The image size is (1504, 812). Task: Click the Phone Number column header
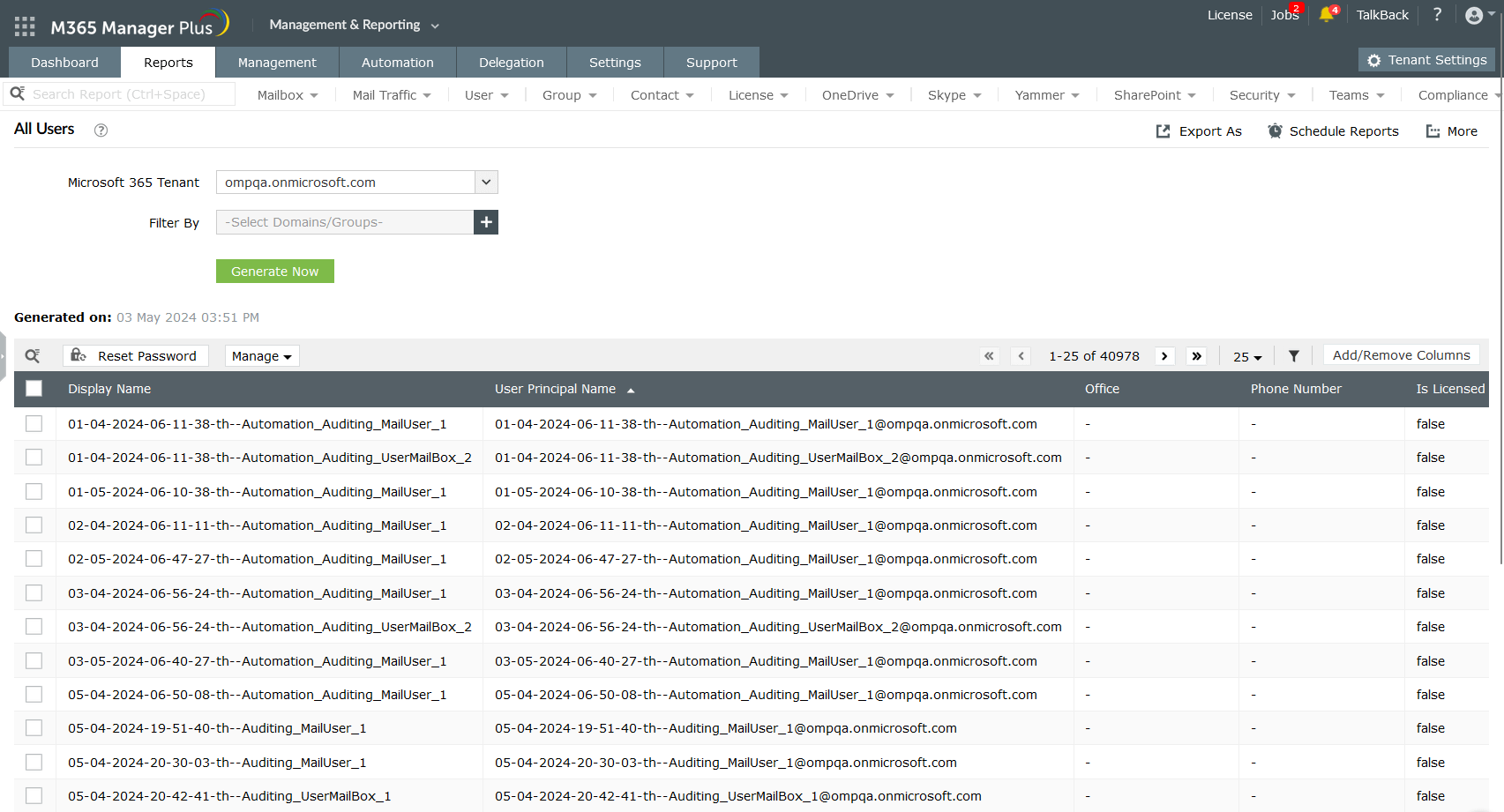(1296, 389)
